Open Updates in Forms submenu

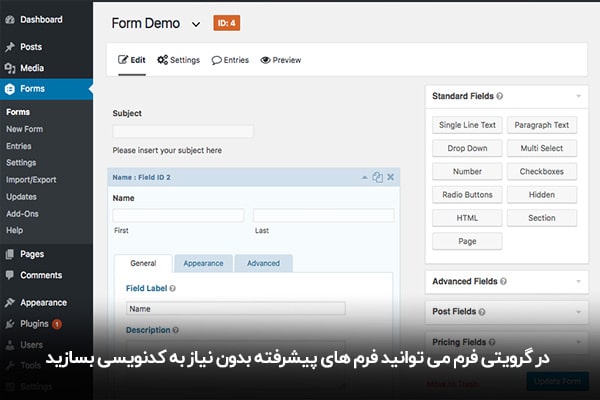pos(21,197)
